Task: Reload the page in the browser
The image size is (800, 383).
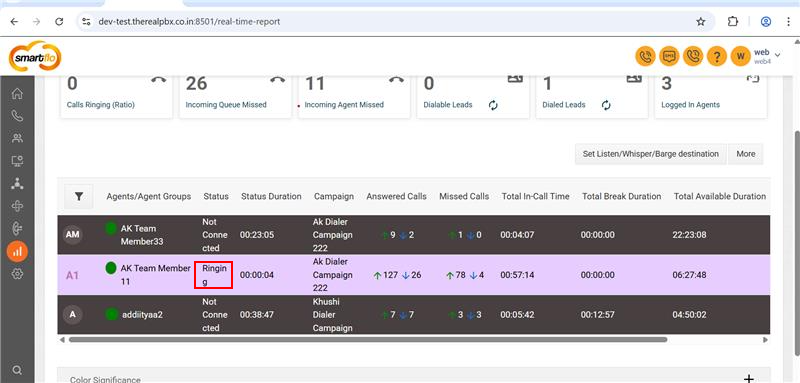Action: tap(59, 21)
